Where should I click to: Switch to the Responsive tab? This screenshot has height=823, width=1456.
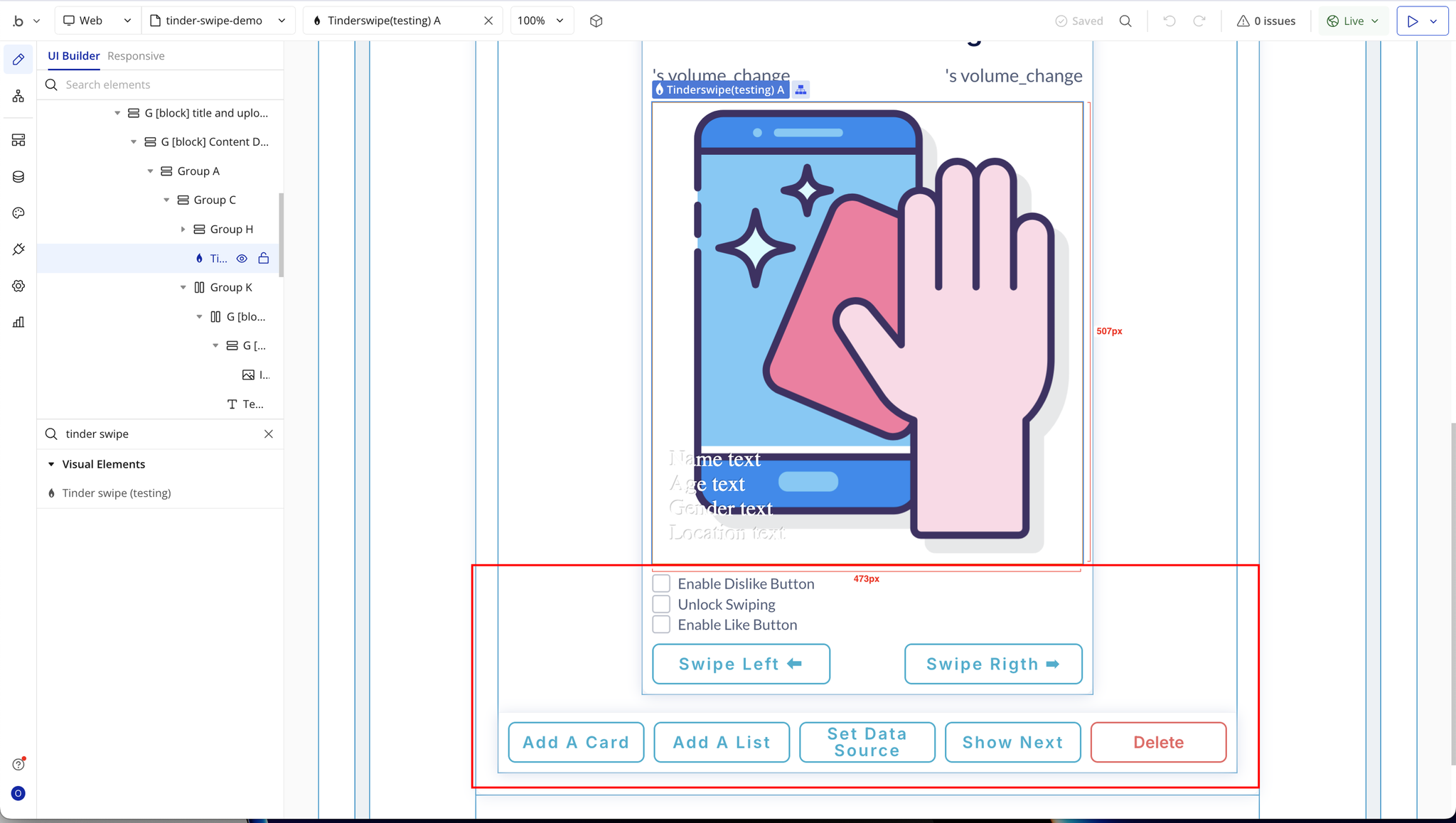(136, 55)
